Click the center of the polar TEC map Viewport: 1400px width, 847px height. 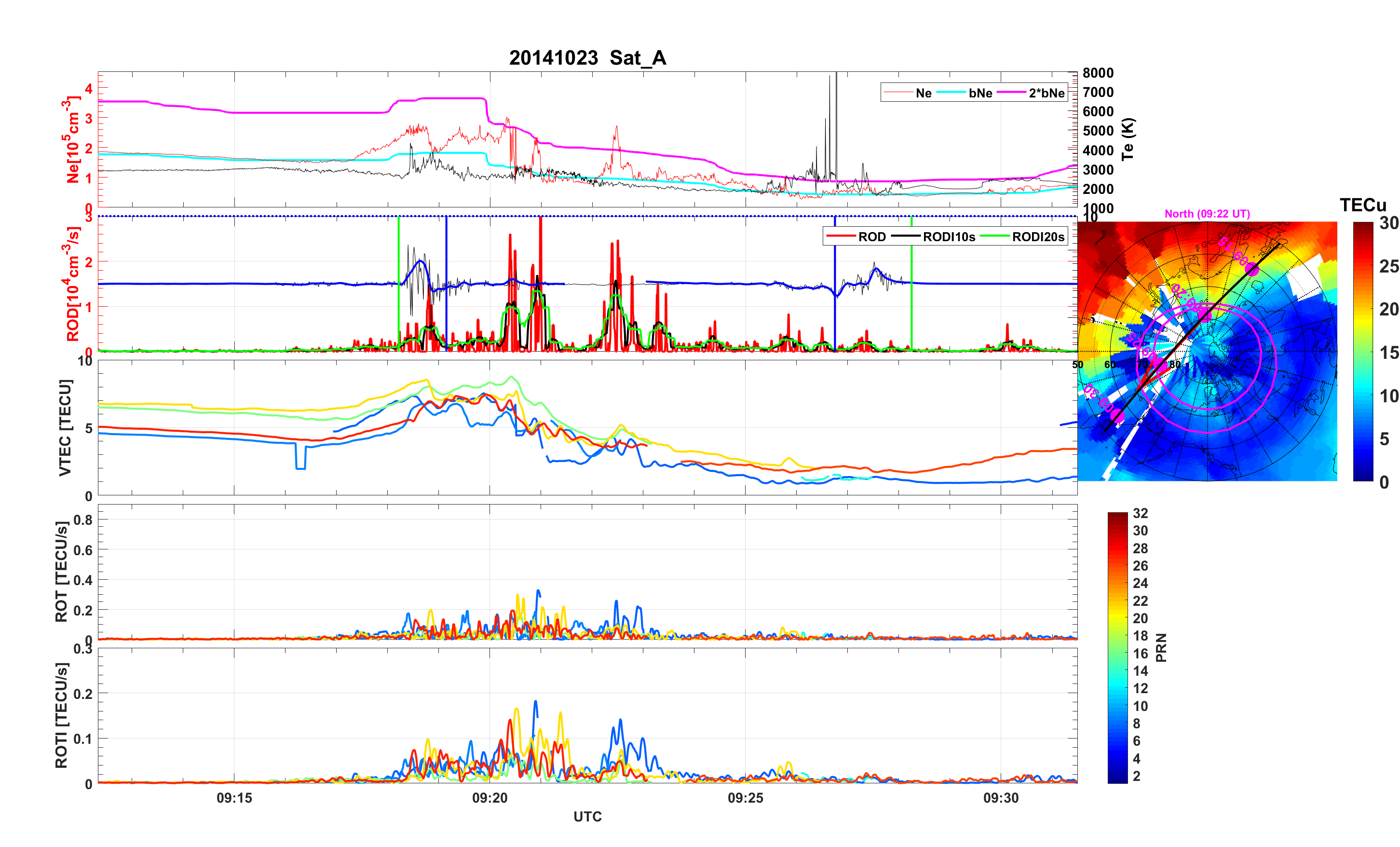point(1207,351)
